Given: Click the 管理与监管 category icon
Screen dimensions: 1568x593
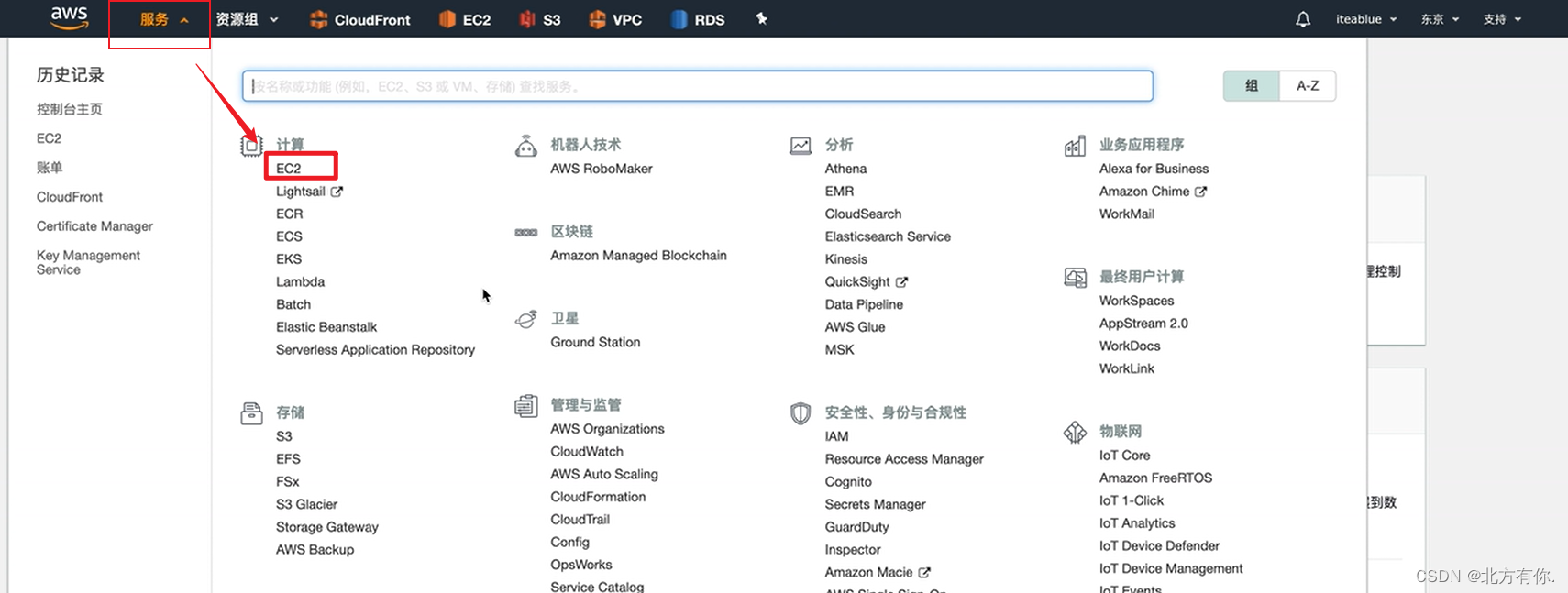Looking at the screenshot, I should click(x=525, y=406).
